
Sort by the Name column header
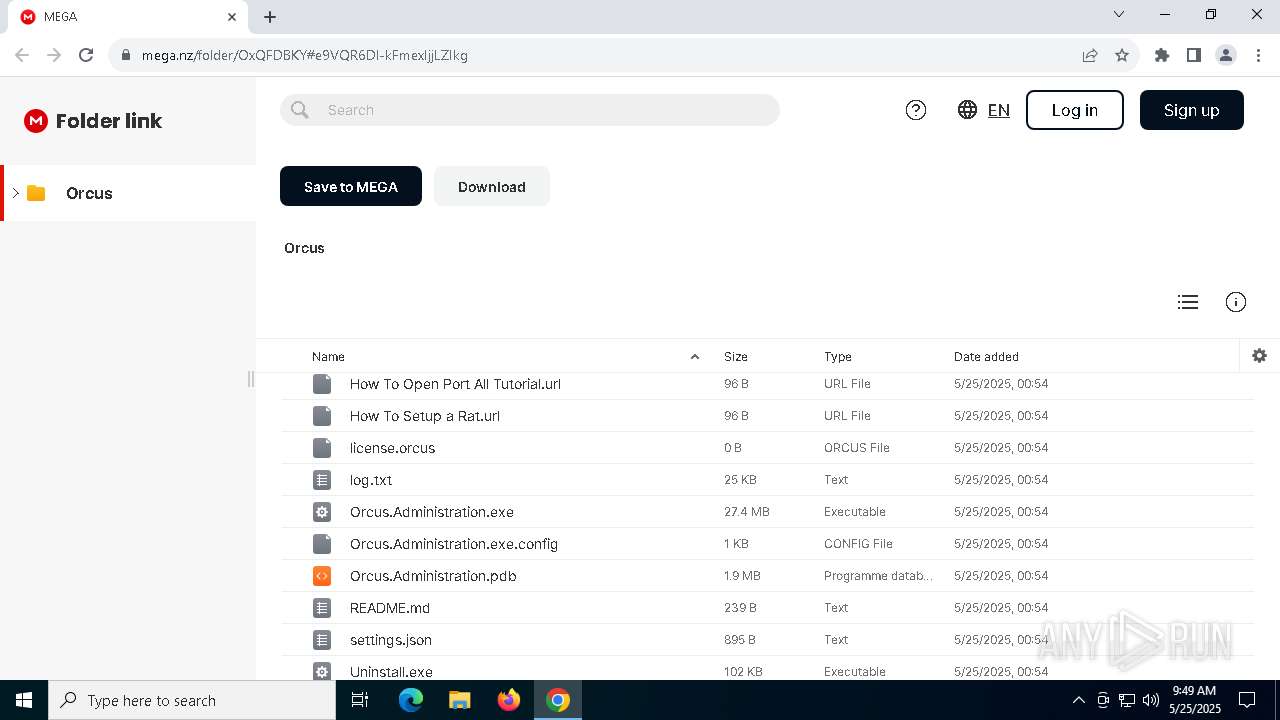pos(328,357)
